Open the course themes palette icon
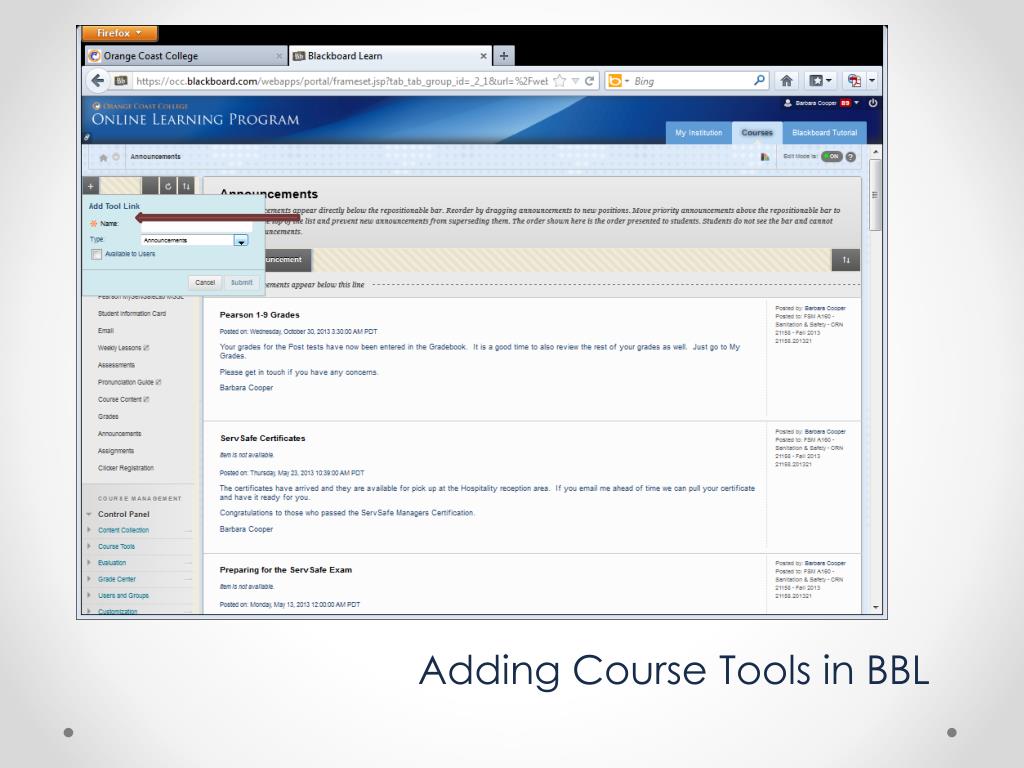Viewport: 1024px width, 768px height. point(765,157)
